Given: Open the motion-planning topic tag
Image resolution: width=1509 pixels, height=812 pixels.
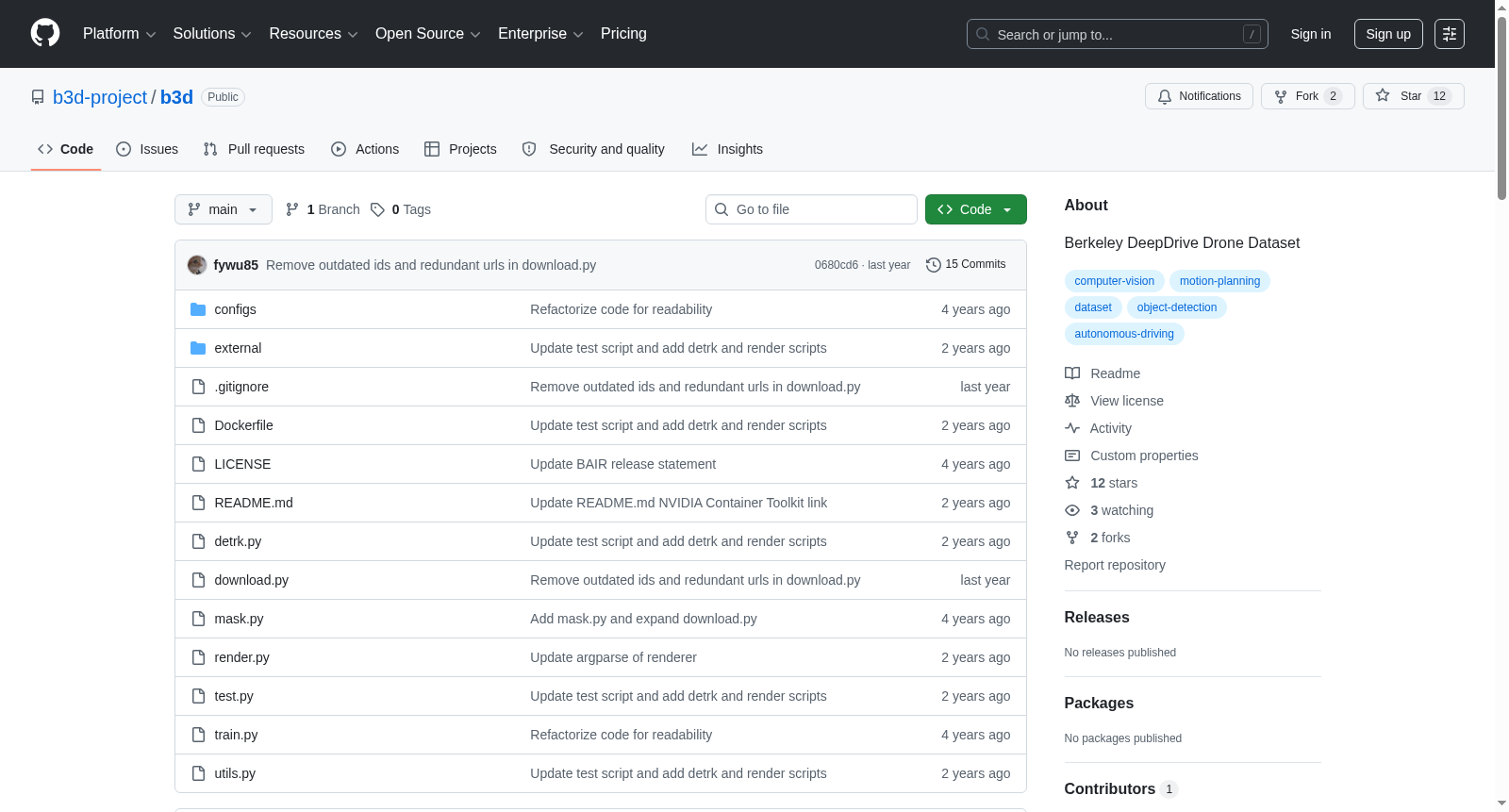Looking at the screenshot, I should 1219,281.
